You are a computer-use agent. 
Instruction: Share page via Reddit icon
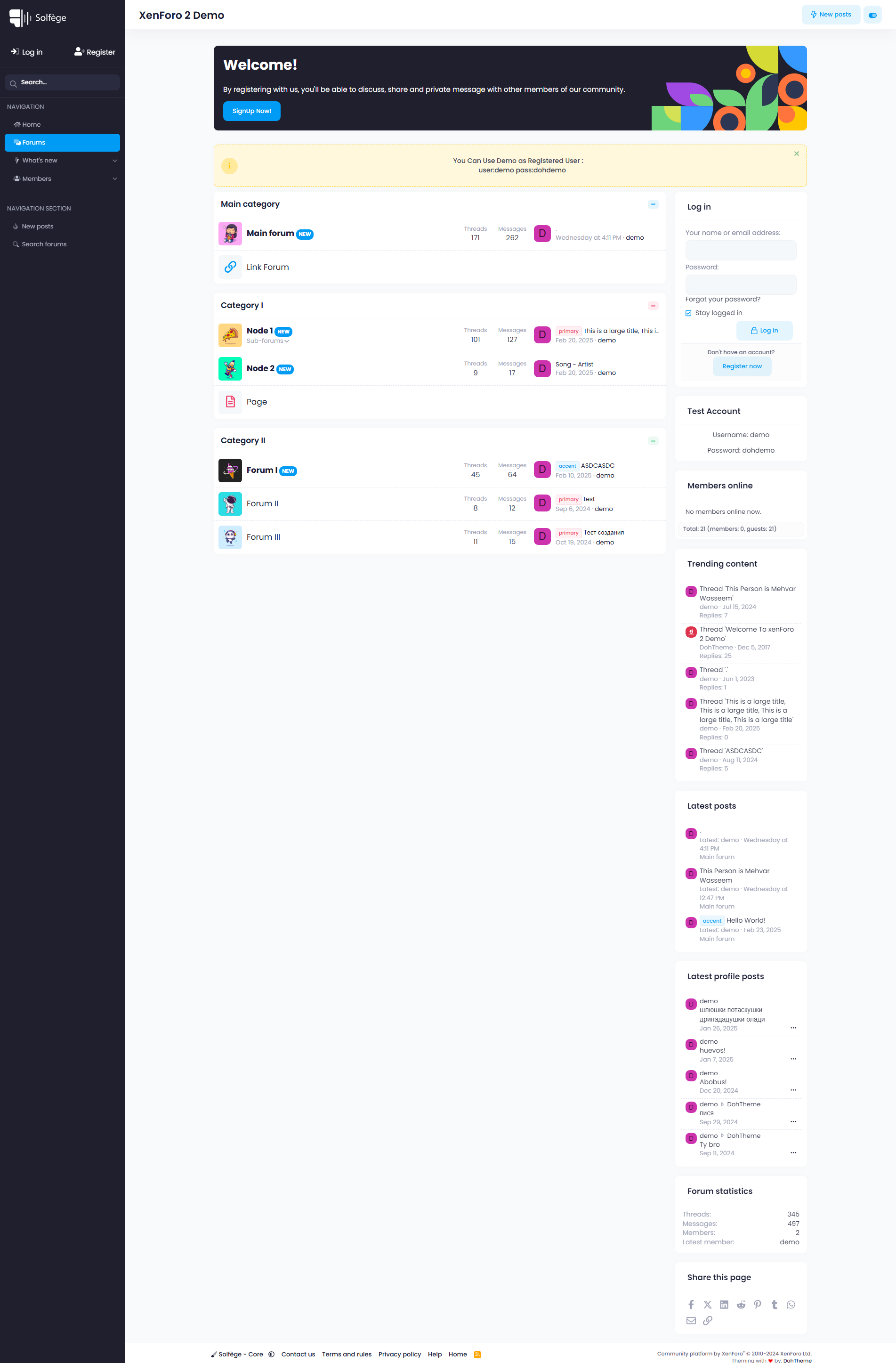(x=741, y=1305)
